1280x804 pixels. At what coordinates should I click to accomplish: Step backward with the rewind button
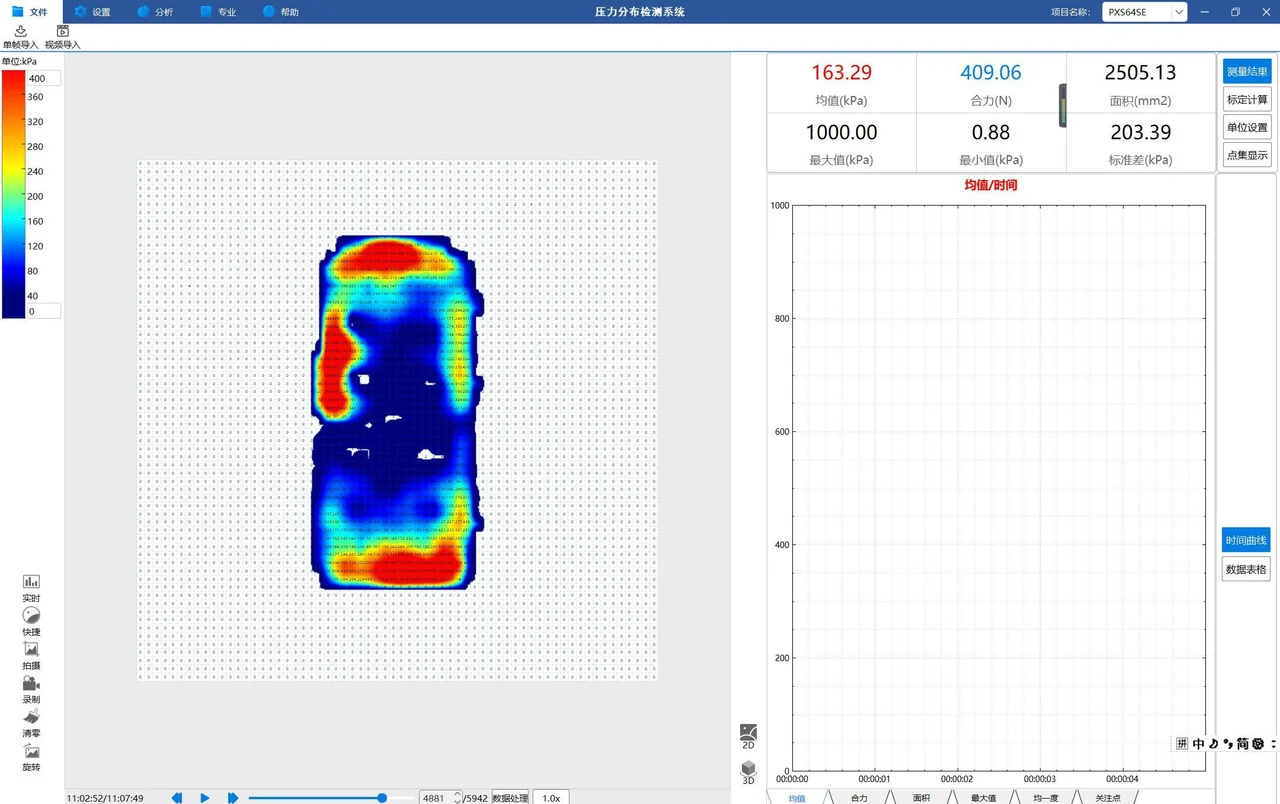177,798
